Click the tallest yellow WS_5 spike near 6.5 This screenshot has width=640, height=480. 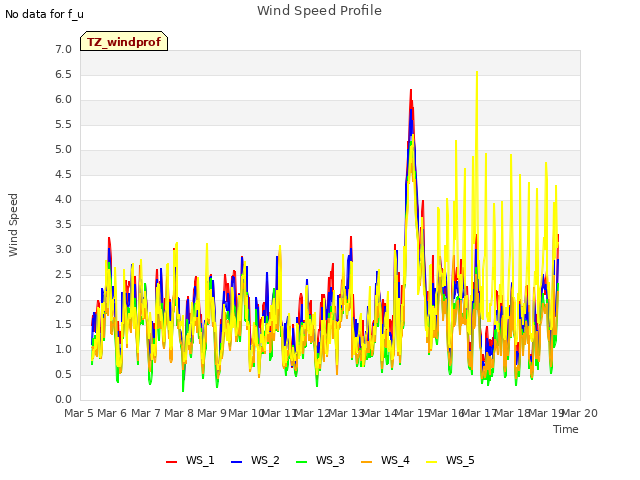pos(477,73)
